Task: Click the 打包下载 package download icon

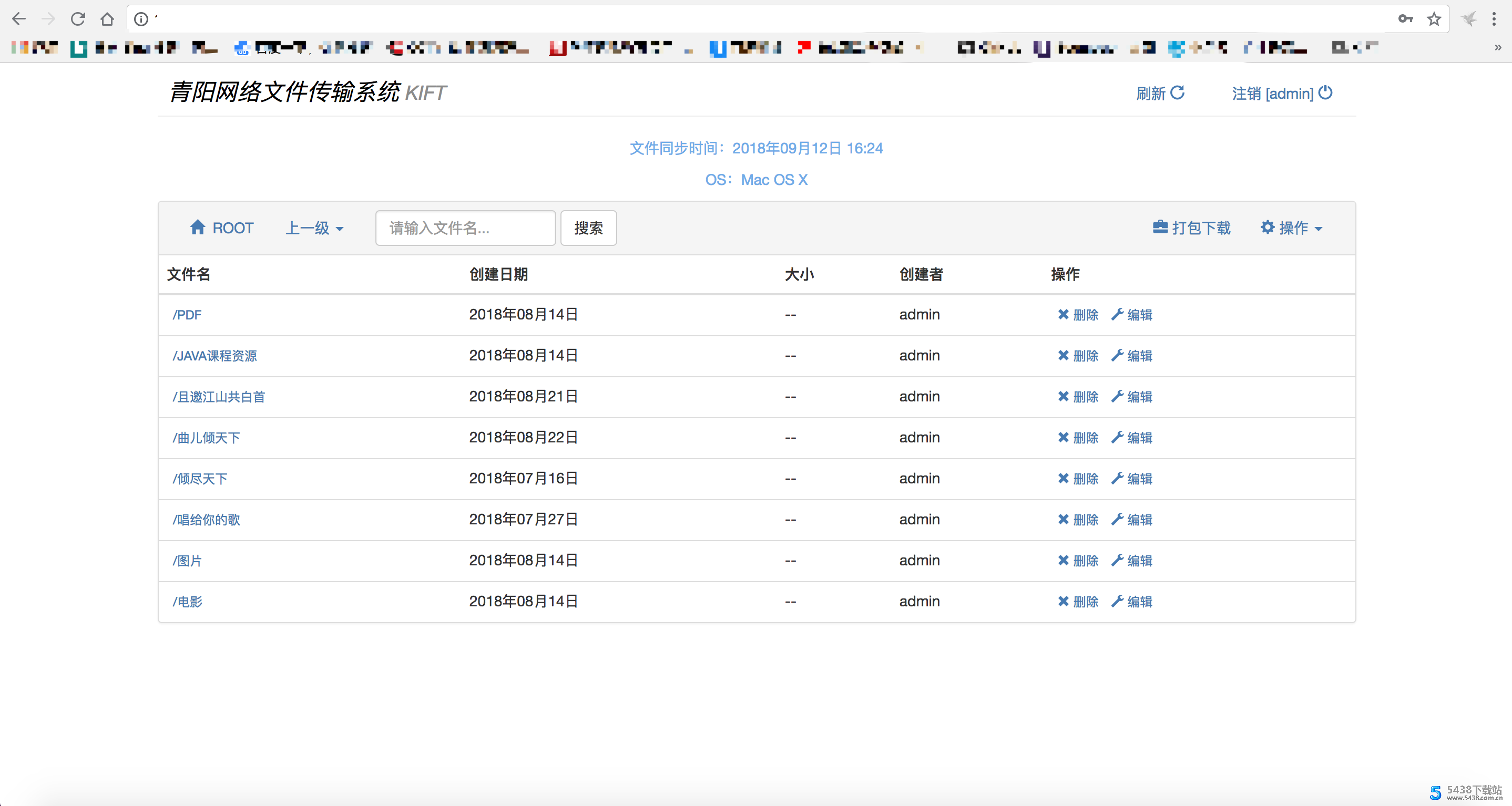Action: tap(1160, 228)
